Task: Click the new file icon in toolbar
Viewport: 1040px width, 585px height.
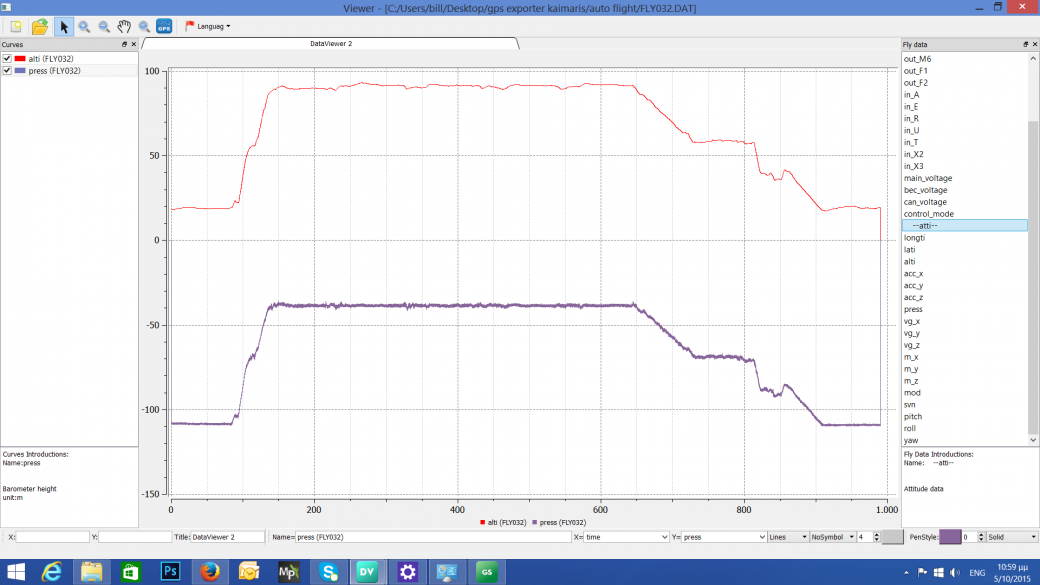Action: [x=16, y=26]
